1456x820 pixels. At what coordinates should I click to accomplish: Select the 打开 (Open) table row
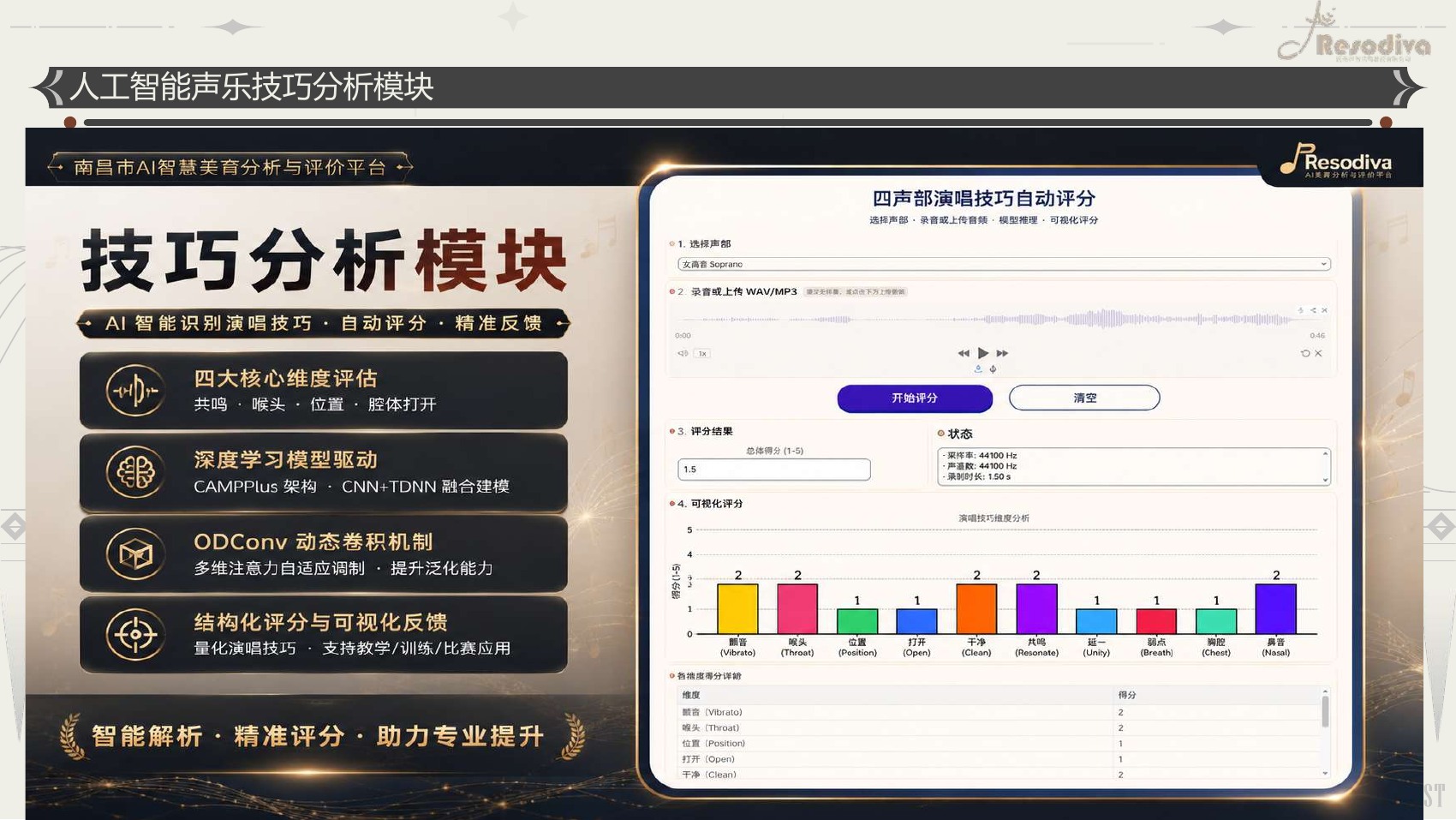point(999,758)
